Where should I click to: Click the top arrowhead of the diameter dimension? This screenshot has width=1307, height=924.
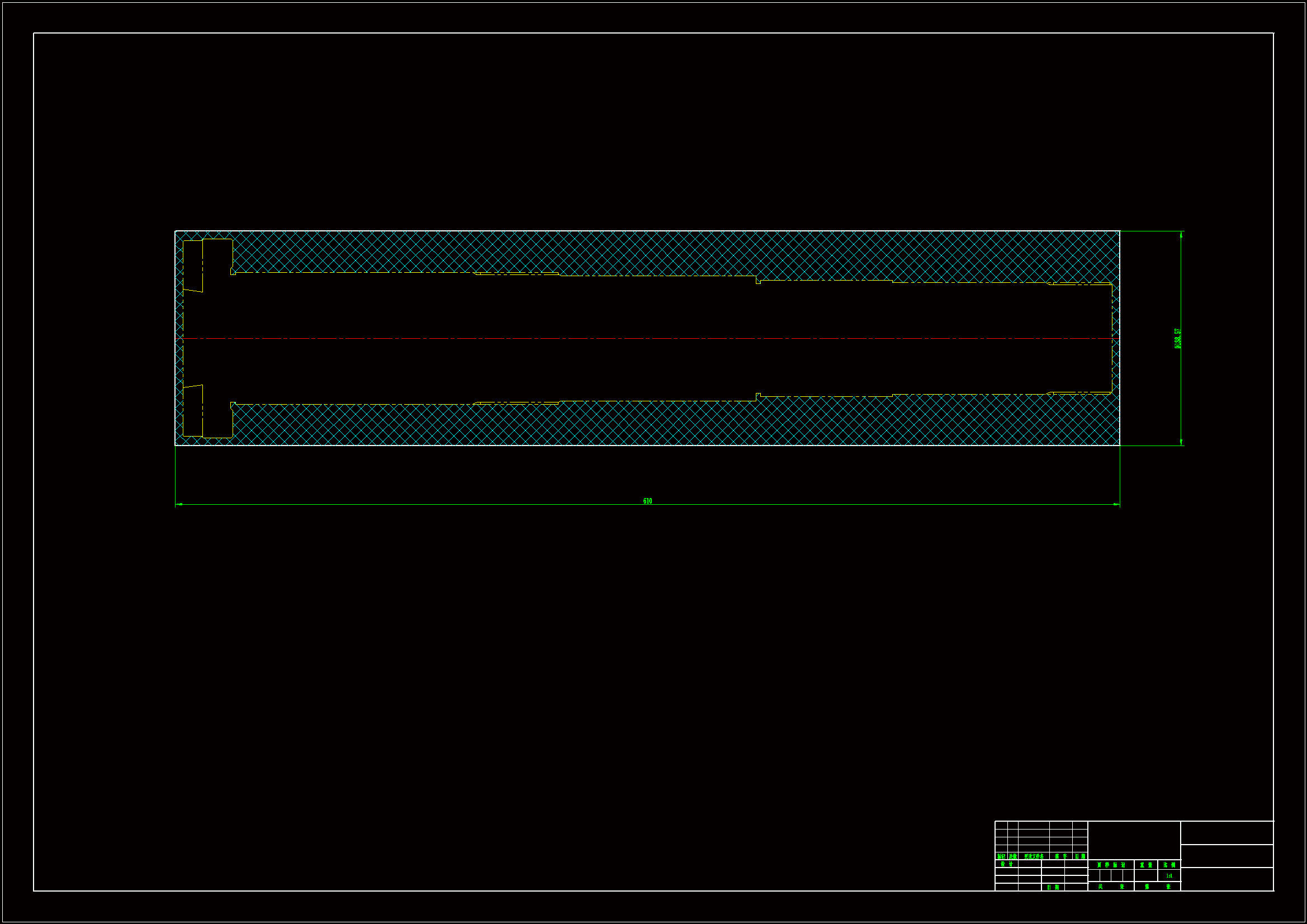[1181, 234]
